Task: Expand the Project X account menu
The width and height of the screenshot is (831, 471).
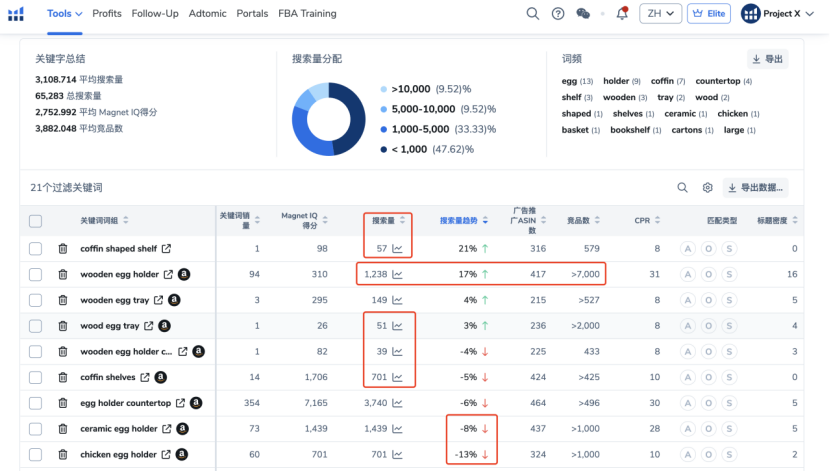Action: 785,14
